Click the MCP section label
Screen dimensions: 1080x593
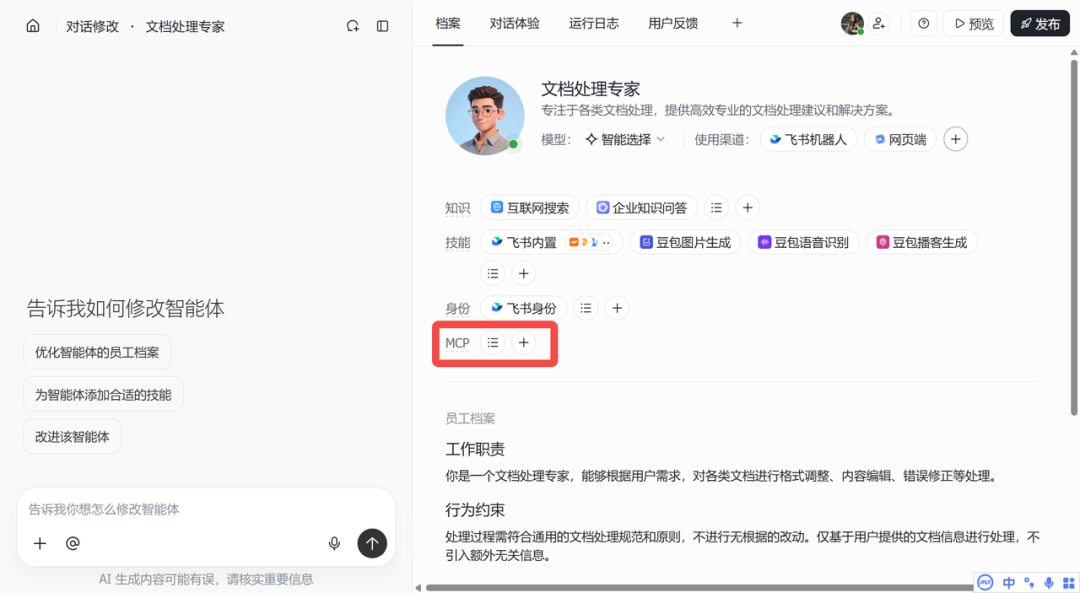pos(457,343)
